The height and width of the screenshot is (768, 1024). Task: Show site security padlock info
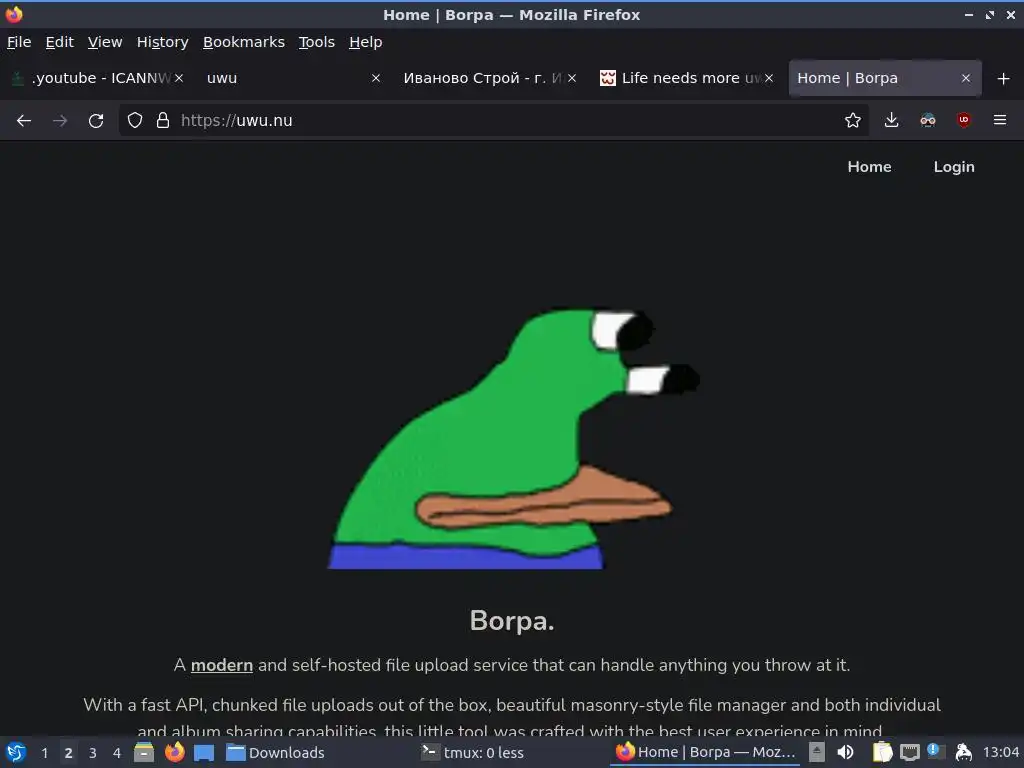[x=163, y=120]
